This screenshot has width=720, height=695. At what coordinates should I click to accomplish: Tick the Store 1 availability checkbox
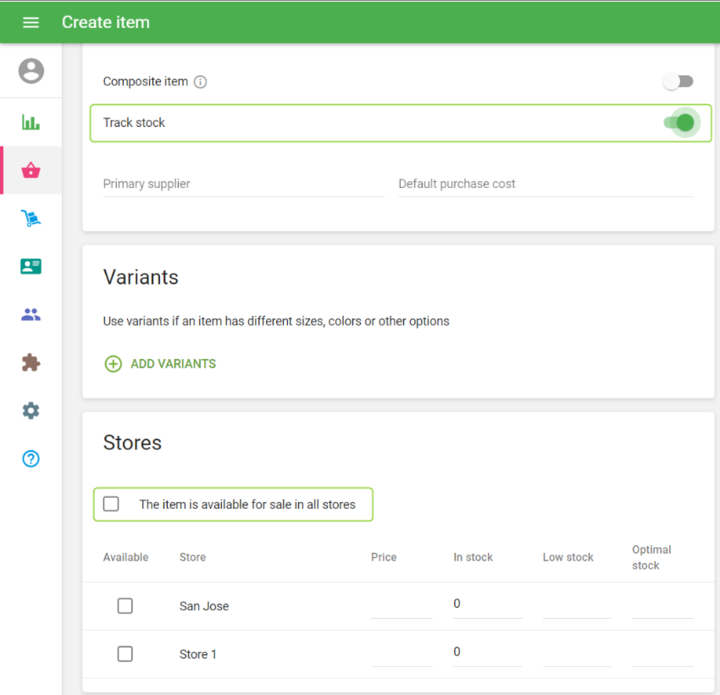(x=125, y=654)
